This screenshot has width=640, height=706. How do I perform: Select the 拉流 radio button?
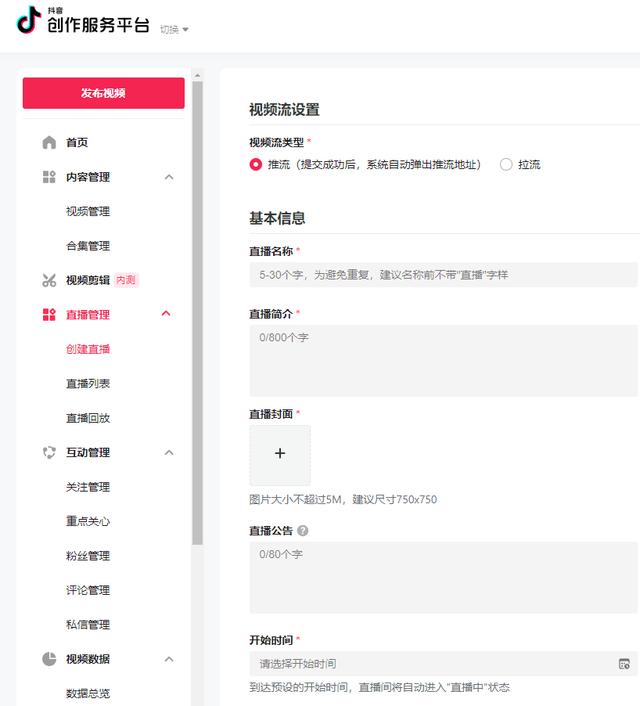click(506, 164)
